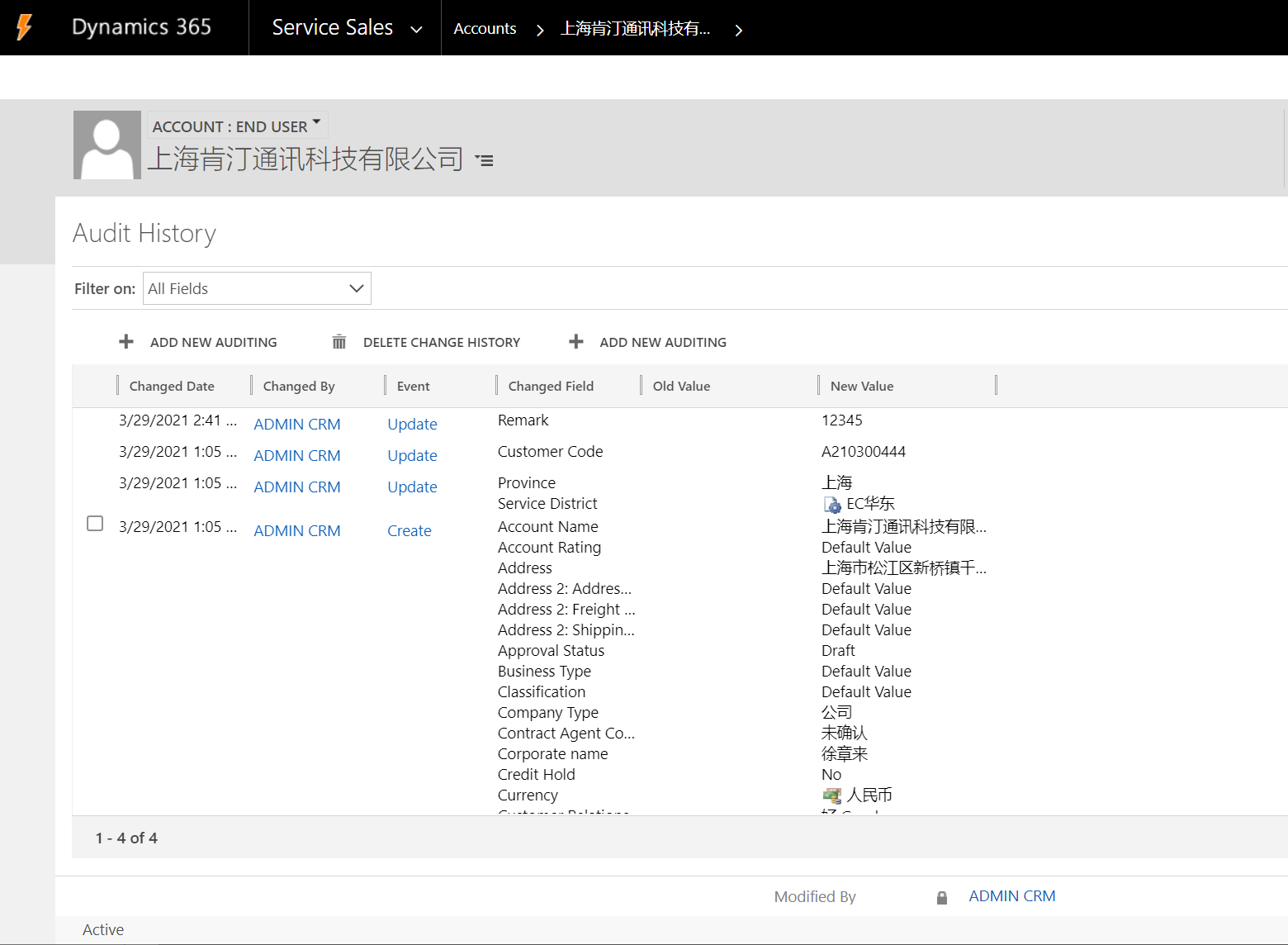1288x945 pixels.
Task: Expand chevron after Accounts in breadcrumb
Action: [540, 30]
